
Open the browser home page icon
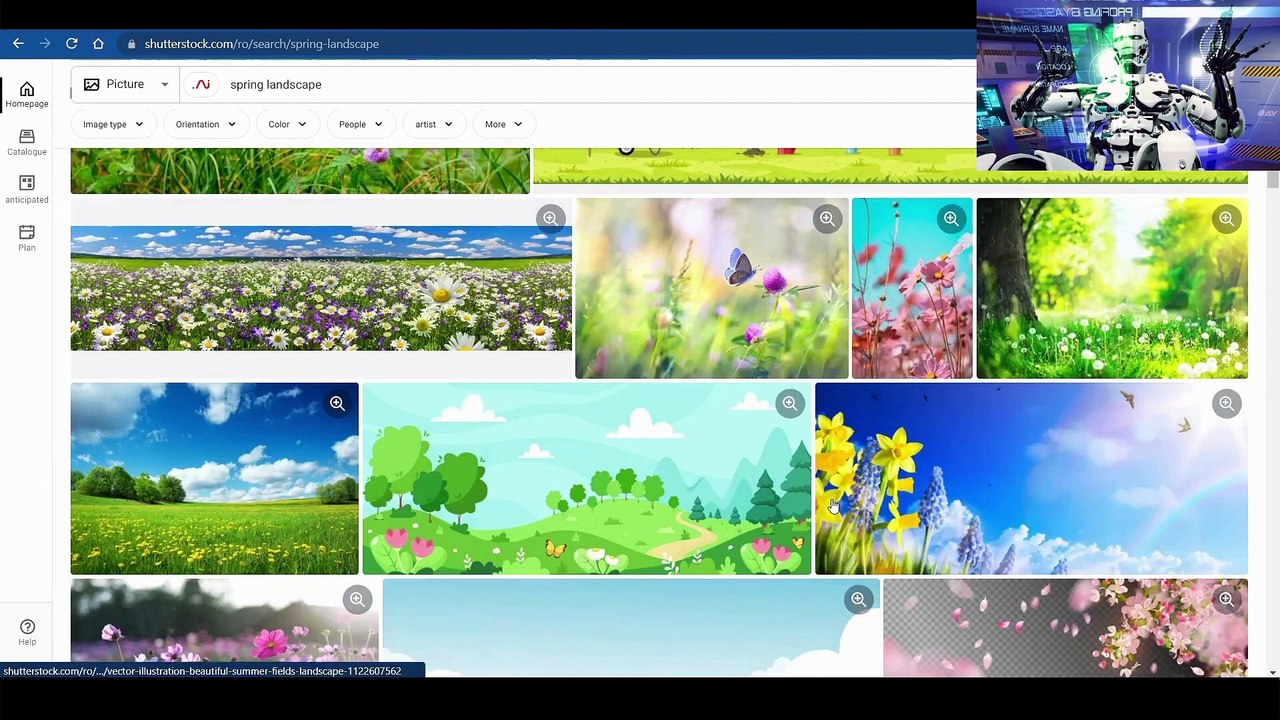coord(98,44)
